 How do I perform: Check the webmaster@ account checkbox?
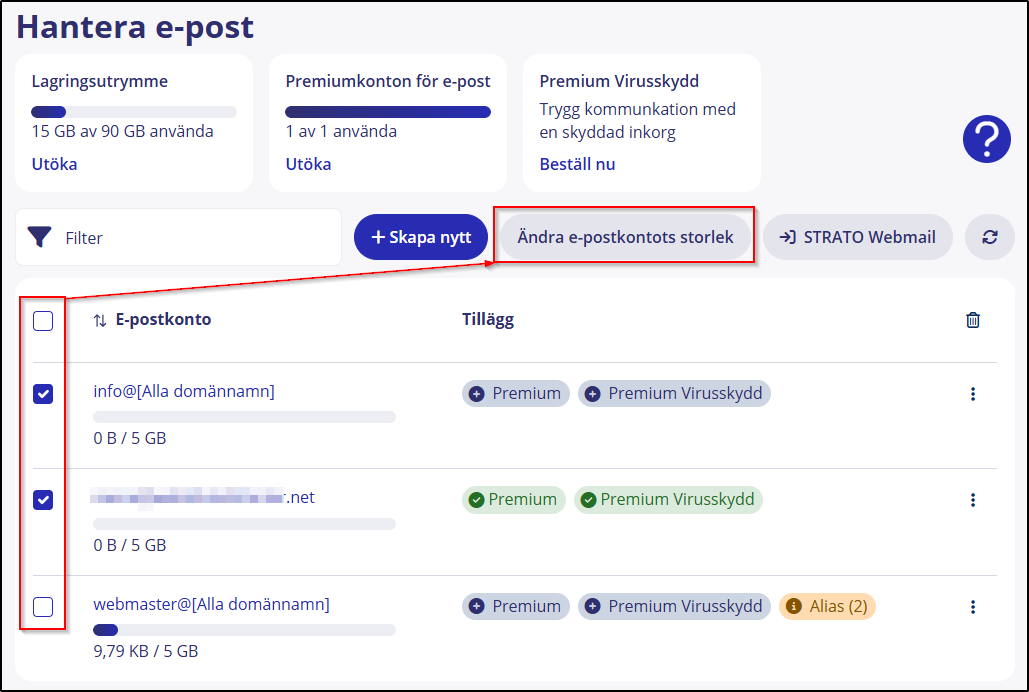[x=43, y=607]
